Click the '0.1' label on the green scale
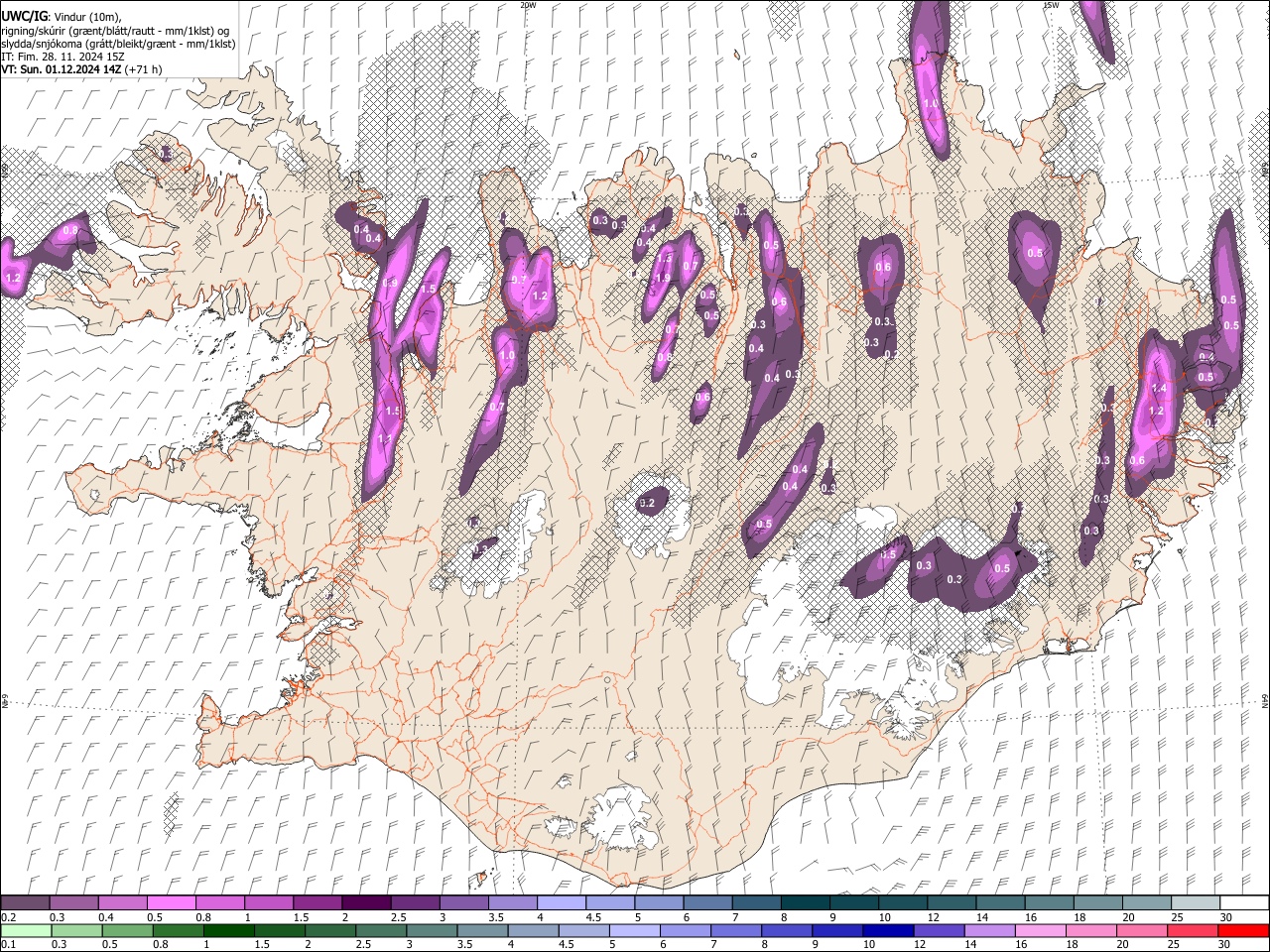The height and width of the screenshot is (952, 1270). coord(8,945)
